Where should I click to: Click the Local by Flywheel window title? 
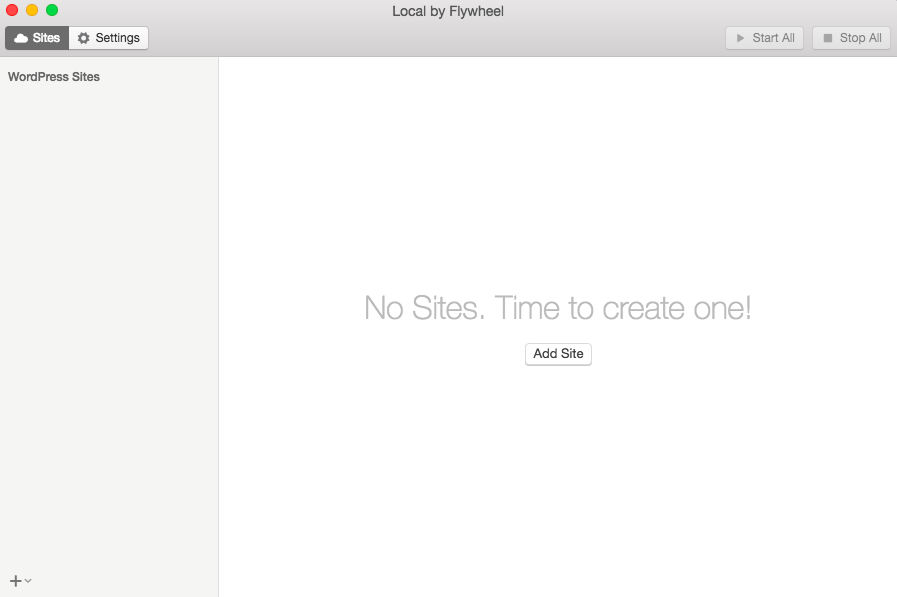[x=448, y=11]
